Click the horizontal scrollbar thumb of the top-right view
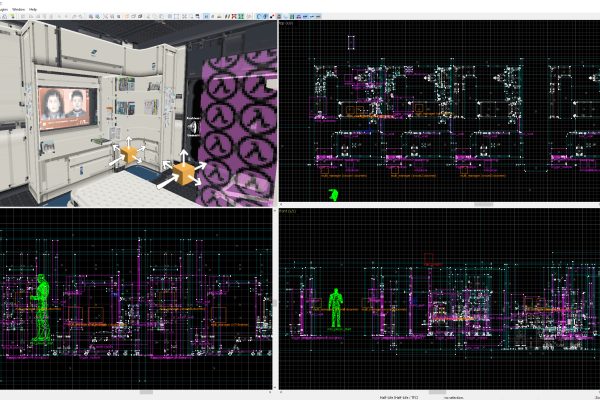The image size is (600, 400). pyautogui.click(x=483, y=205)
